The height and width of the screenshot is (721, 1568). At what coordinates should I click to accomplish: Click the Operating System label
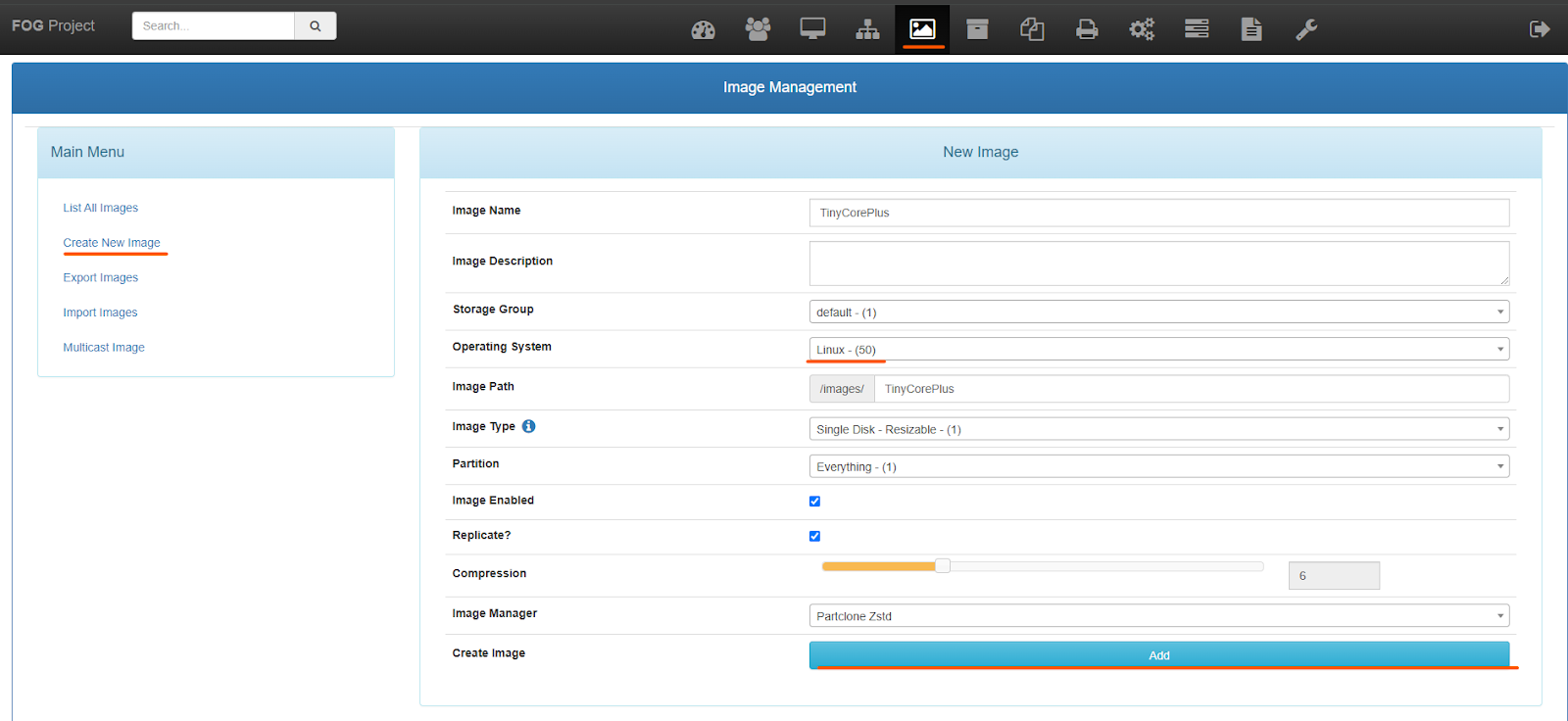pyautogui.click(x=502, y=347)
